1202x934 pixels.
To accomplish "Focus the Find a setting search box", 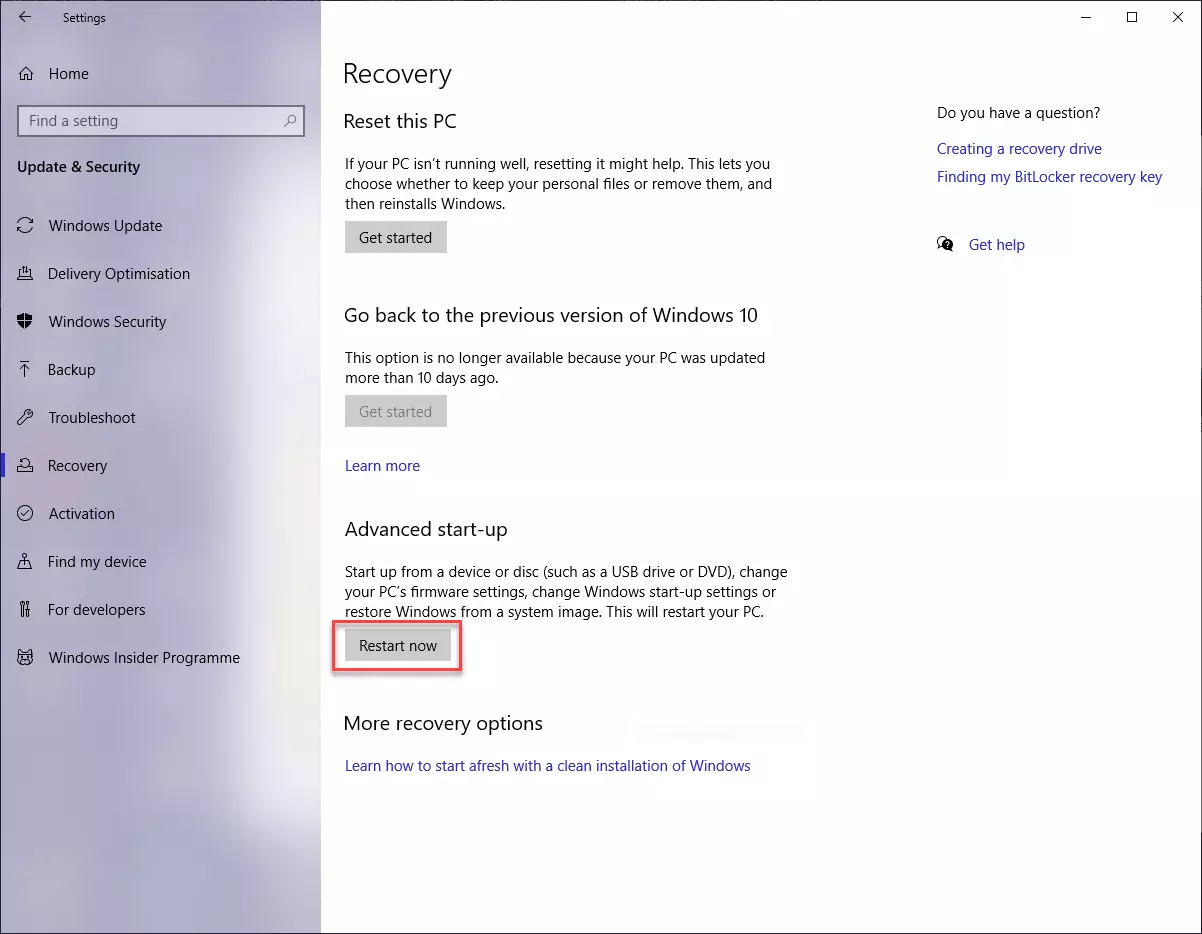I will [161, 121].
